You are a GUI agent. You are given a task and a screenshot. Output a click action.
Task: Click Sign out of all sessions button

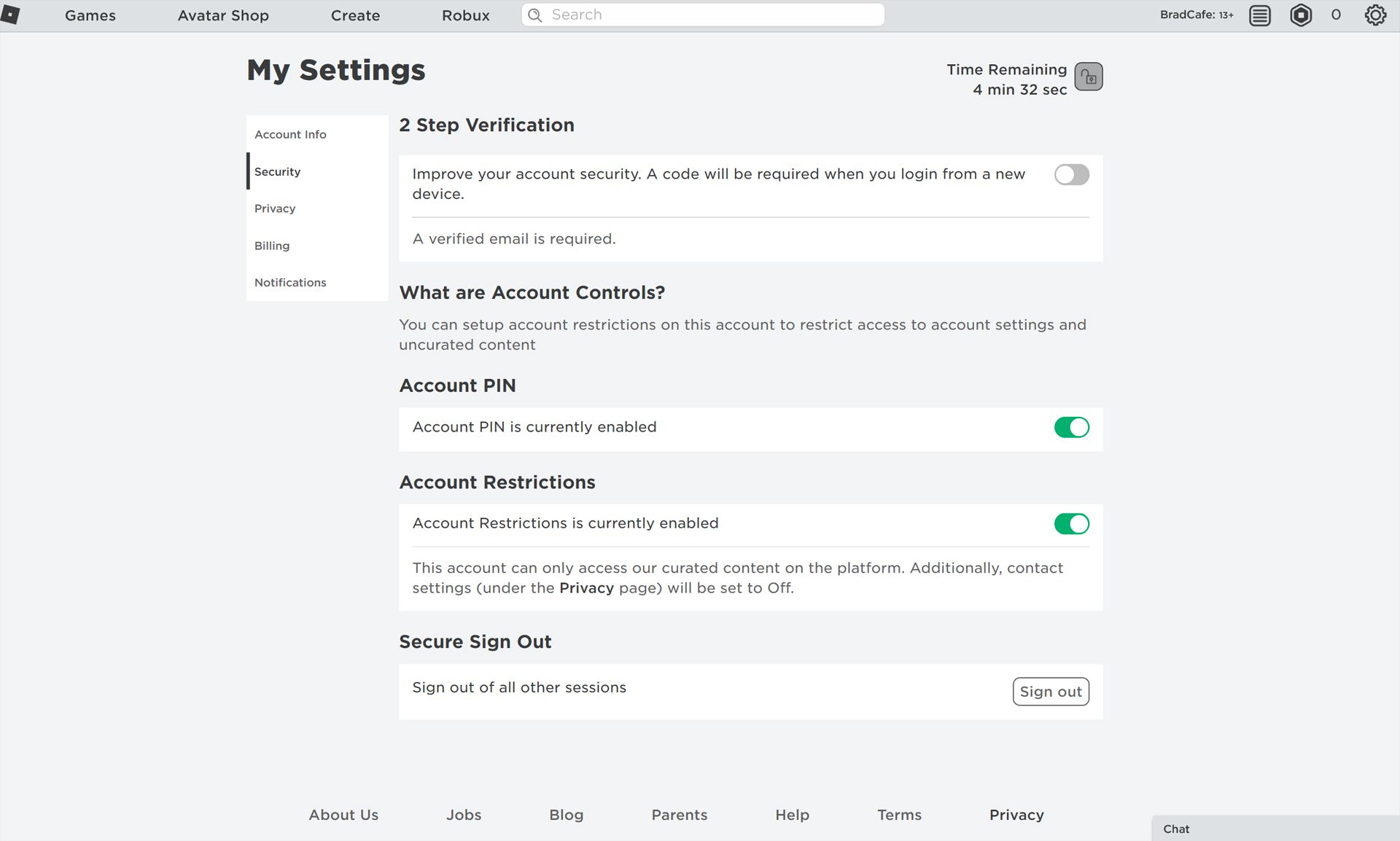(1051, 691)
